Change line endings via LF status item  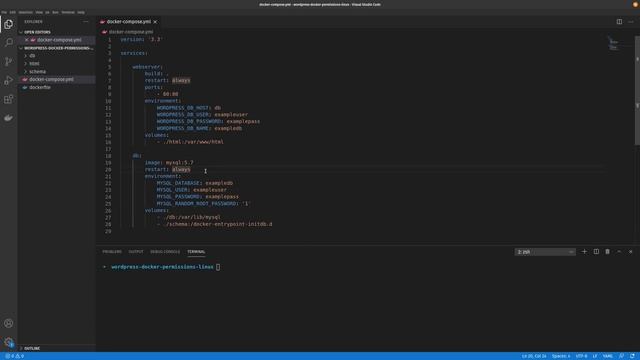point(595,356)
